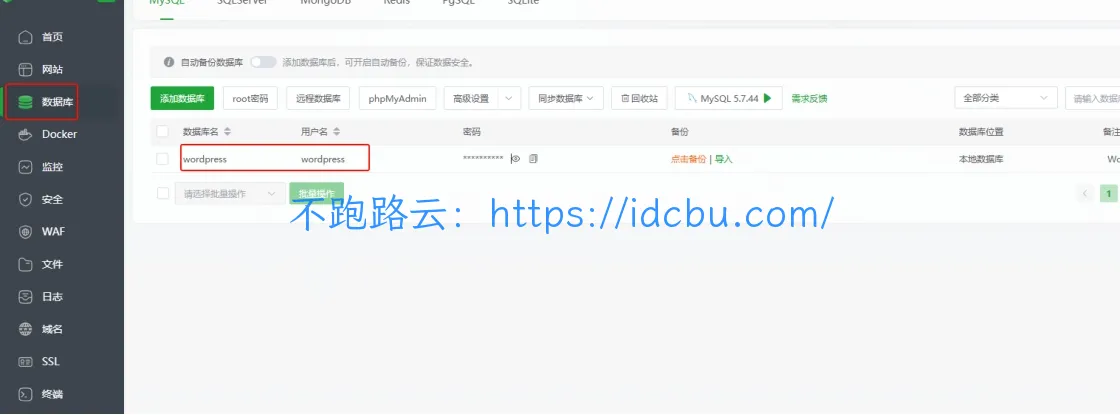The width and height of the screenshot is (1120, 415).
Task: Sort by 数据库名 column arrows
Action: coord(227,132)
